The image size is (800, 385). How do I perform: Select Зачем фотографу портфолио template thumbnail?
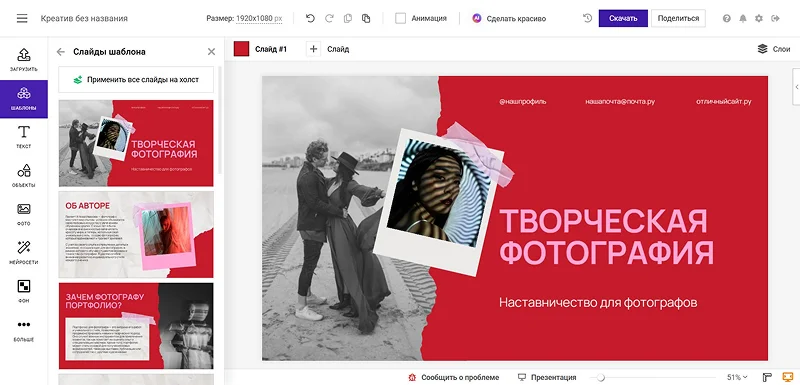tap(136, 326)
